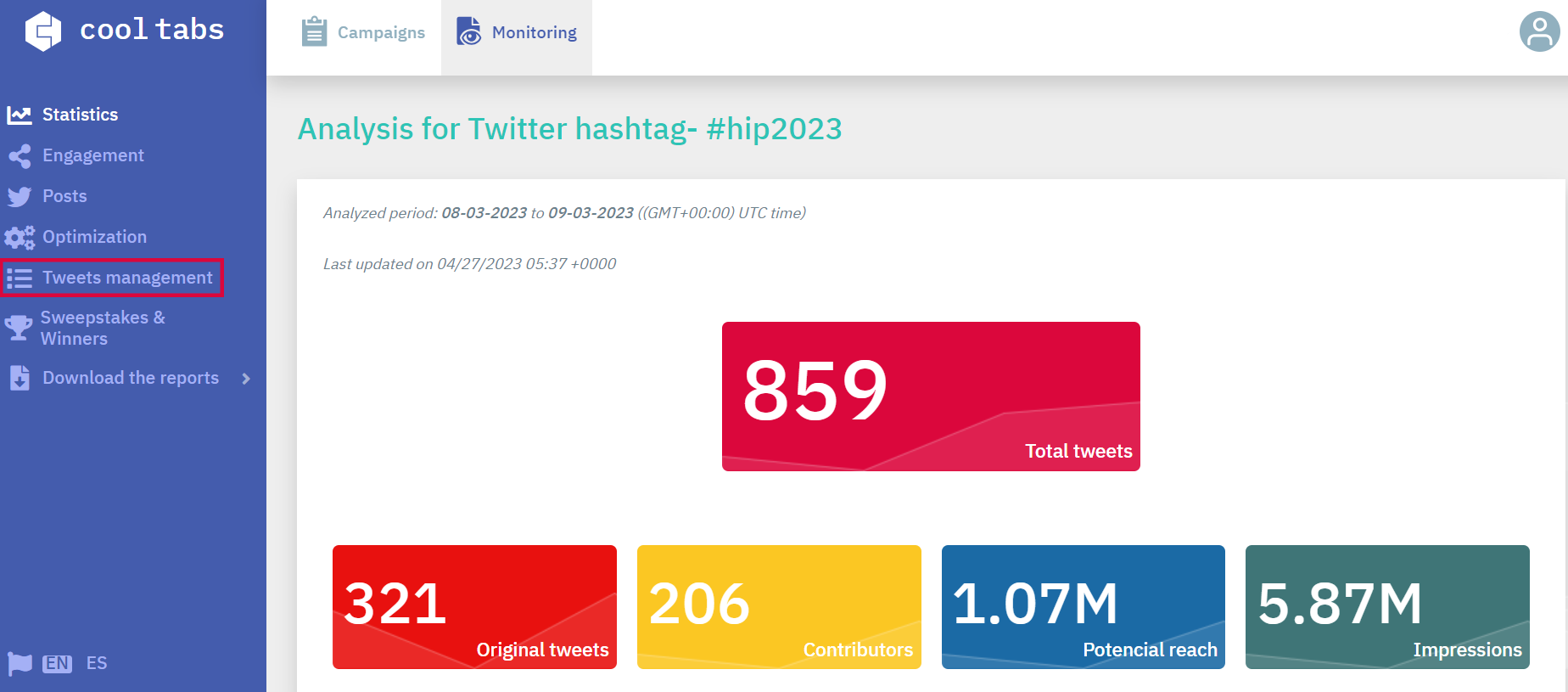Viewport: 1568px width, 692px height.
Task: Switch to the Monitoring tab
Action: pos(517,33)
